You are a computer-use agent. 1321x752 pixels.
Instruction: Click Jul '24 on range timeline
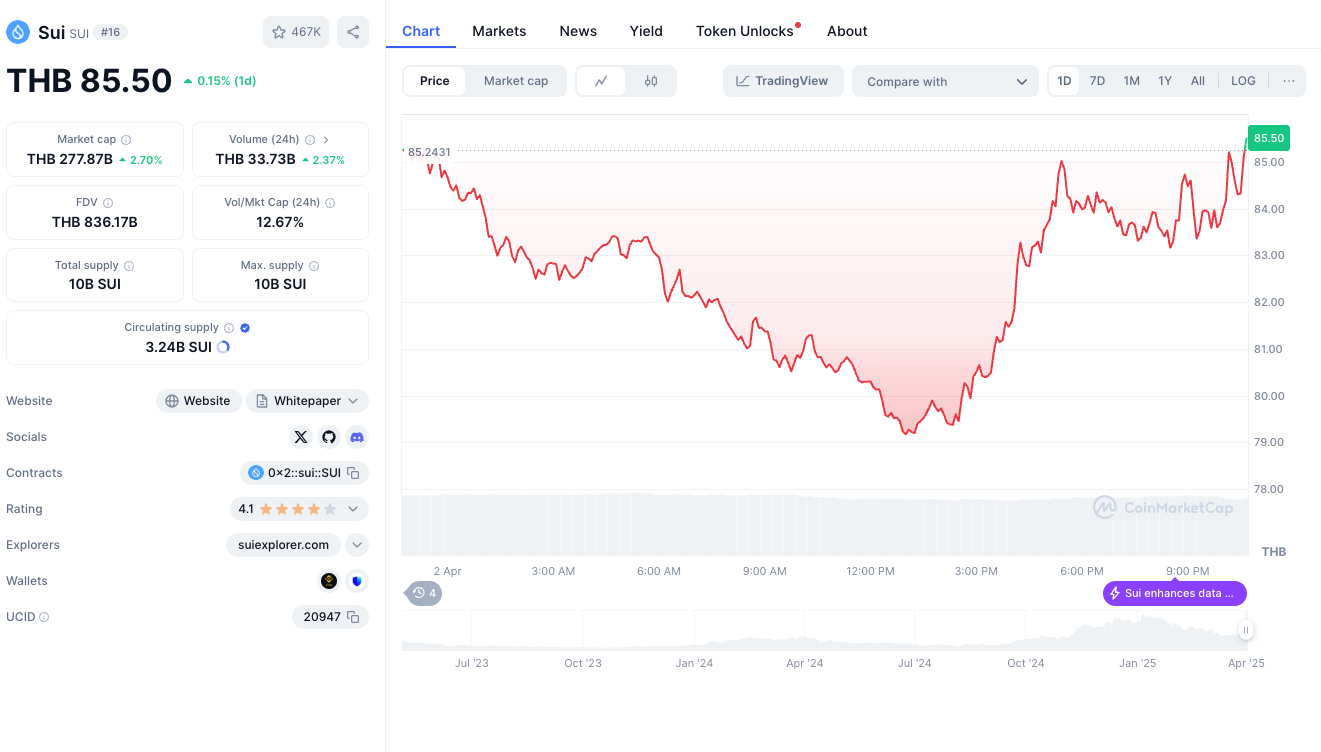click(914, 663)
